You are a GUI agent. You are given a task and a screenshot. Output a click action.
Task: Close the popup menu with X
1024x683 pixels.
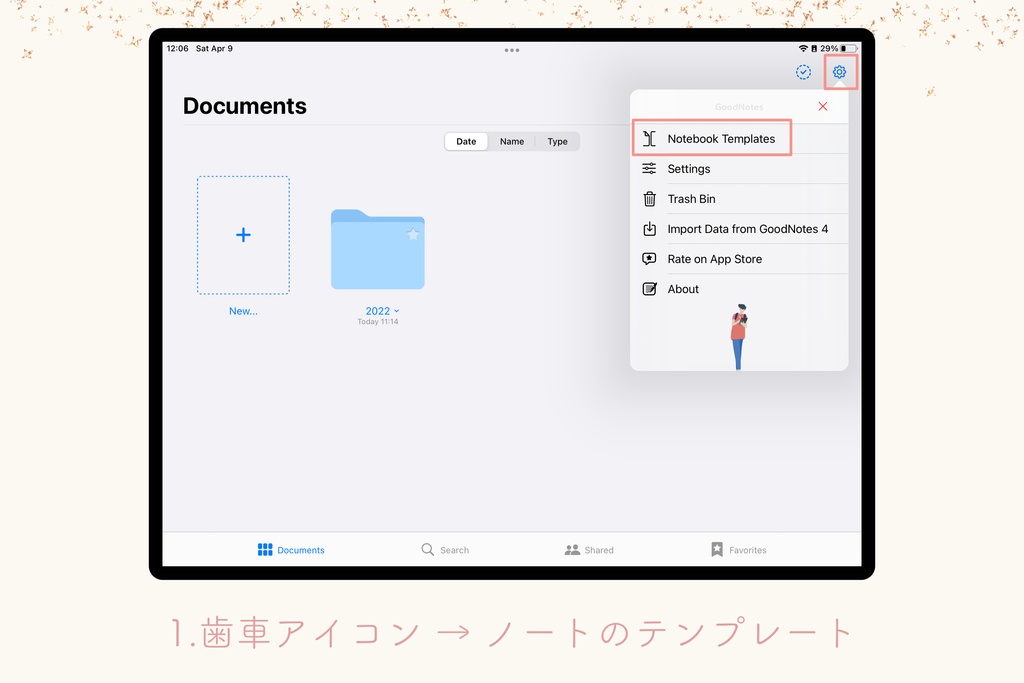tap(822, 106)
